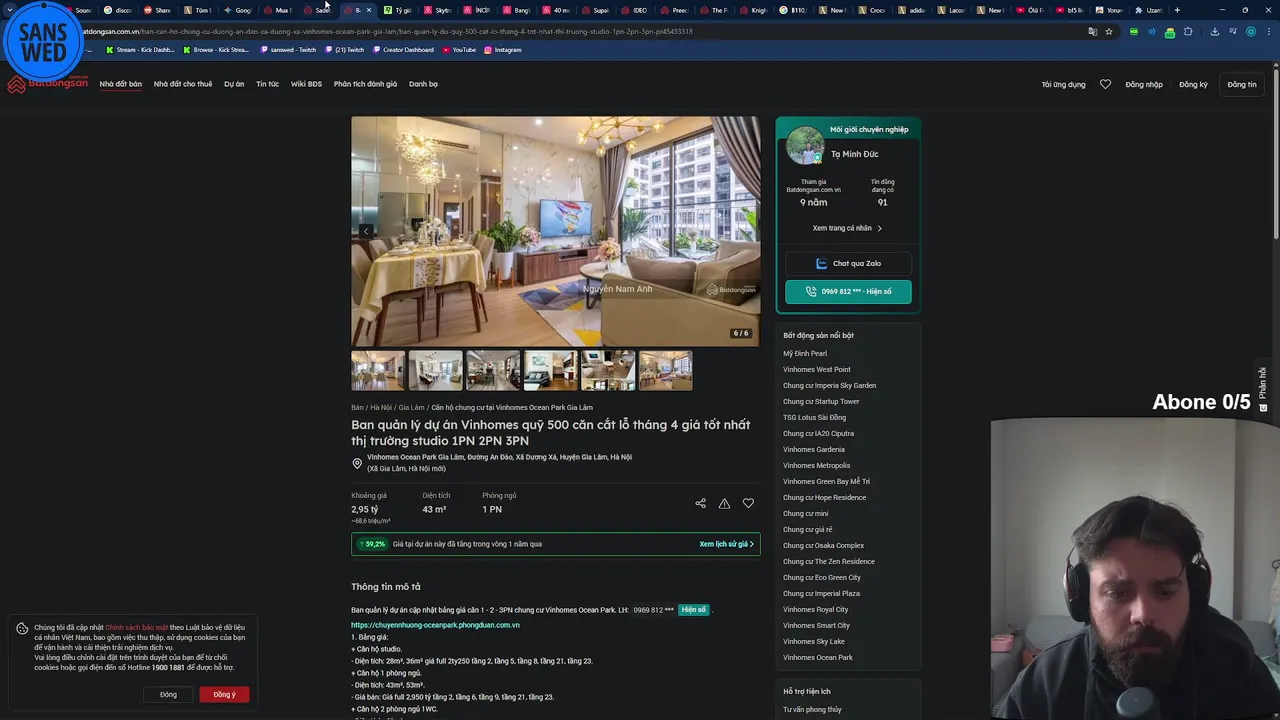The image size is (1280, 720).
Task: Open Tư vấn phong thủy link
Action: [812, 709]
